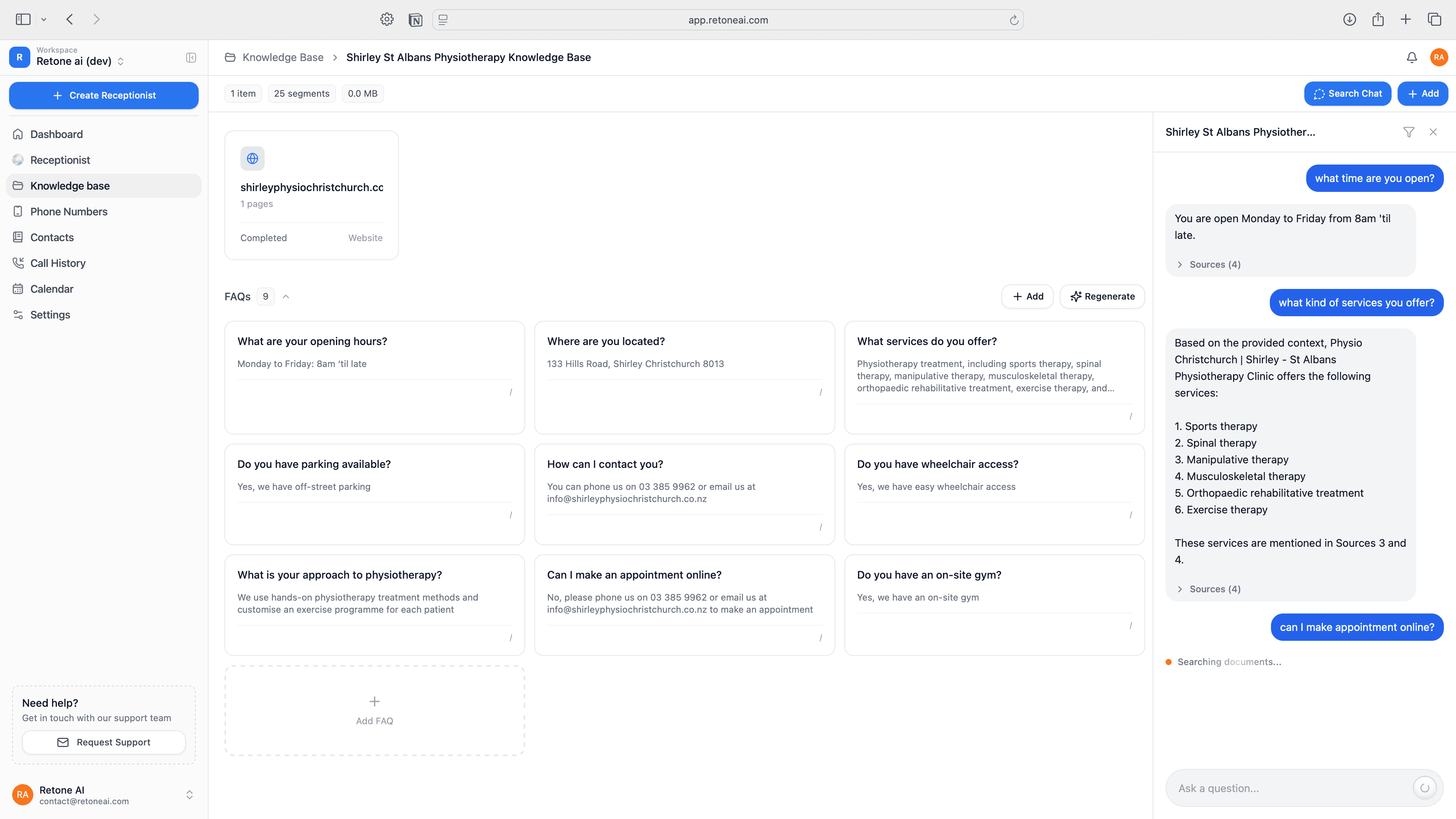Click the Search Chat button
Image resolution: width=1456 pixels, height=819 pixels.
click(1348, 94)
